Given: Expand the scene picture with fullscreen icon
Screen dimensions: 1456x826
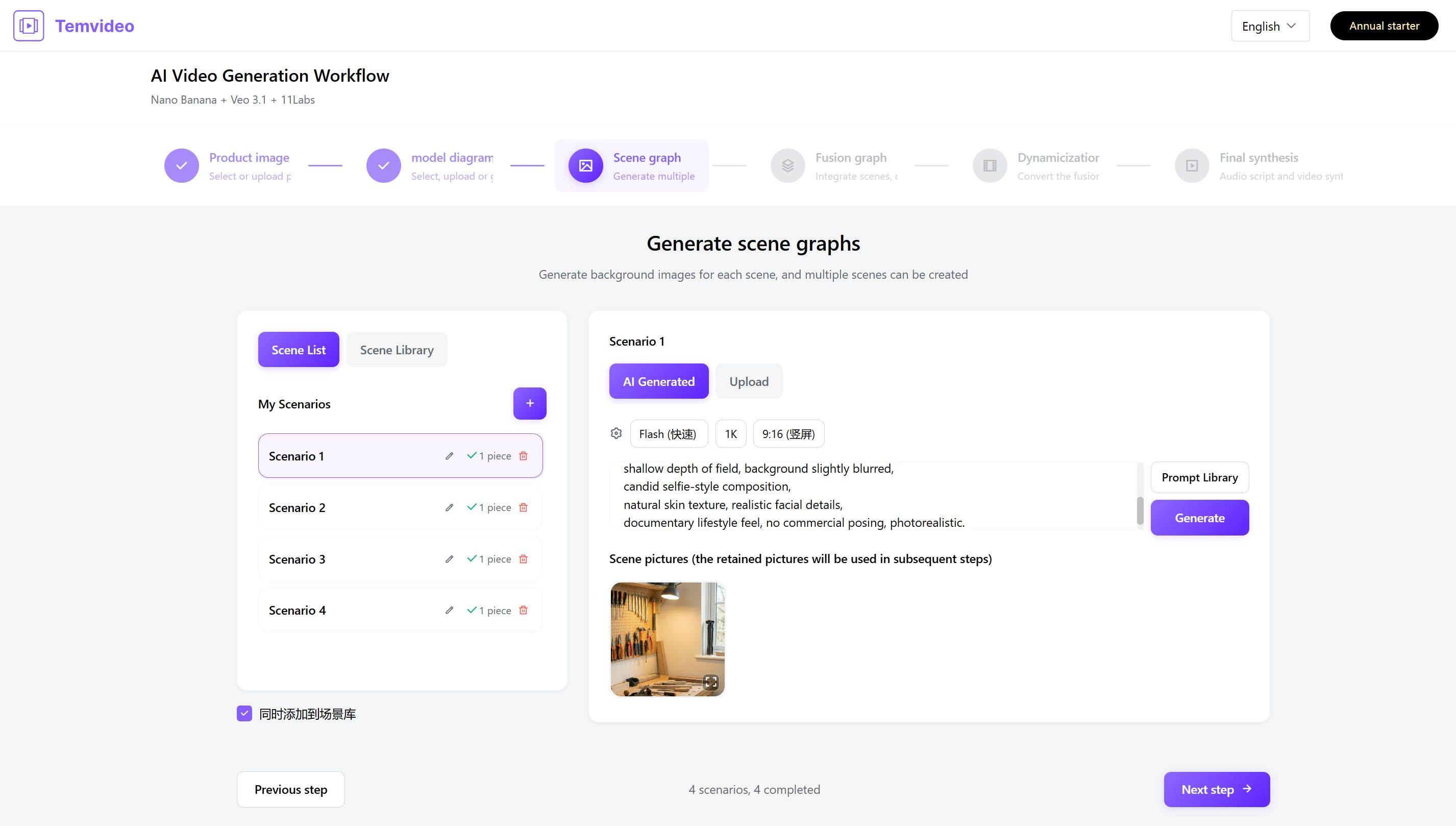Looking at the screenshot, I should (x=710, y=682).
